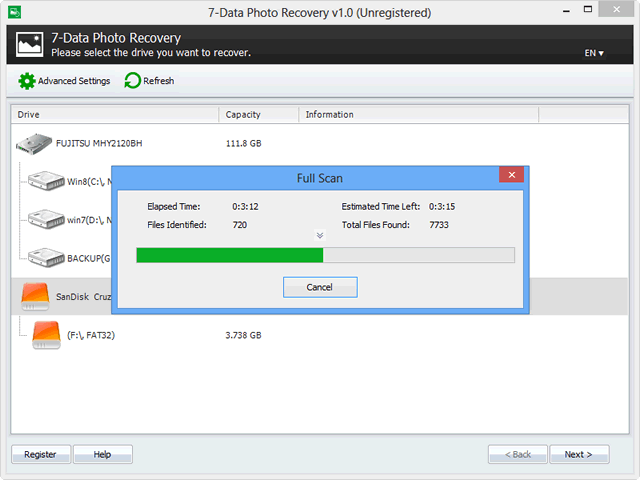Cancel the Full Scan
This screenshot has width=640, height=480.
320,287
